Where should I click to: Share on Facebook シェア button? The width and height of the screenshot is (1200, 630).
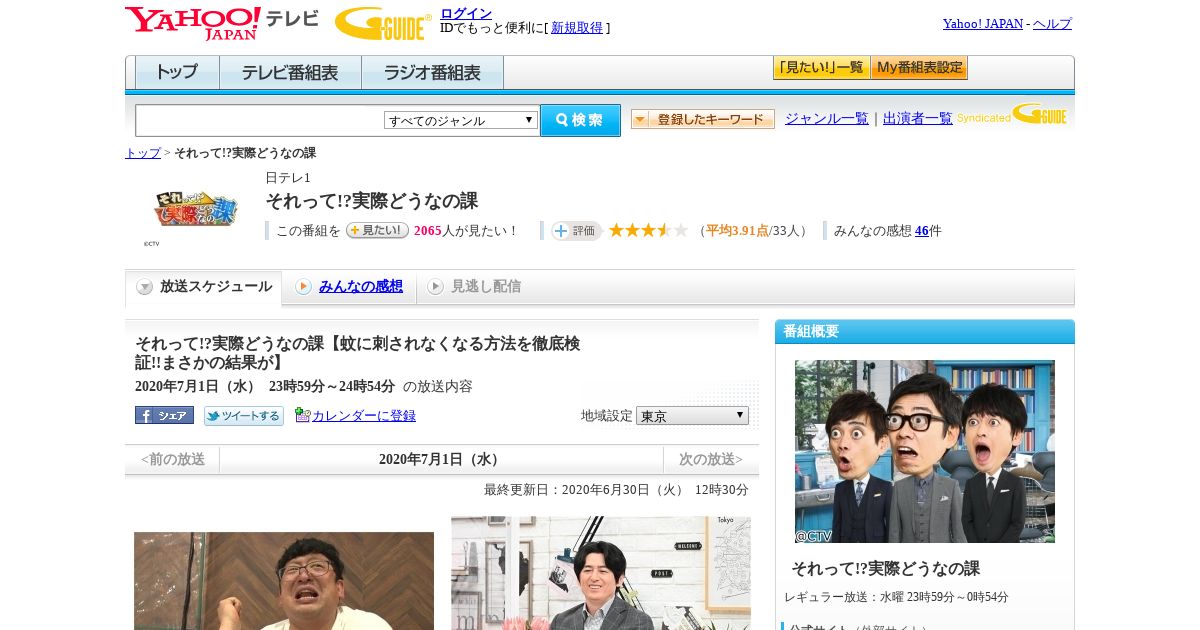click(164, 415)
